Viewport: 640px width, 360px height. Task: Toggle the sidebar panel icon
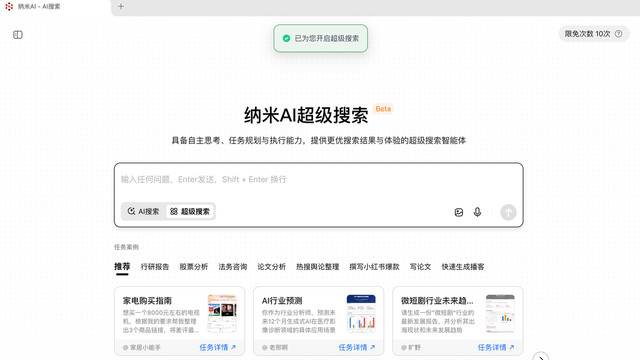point(18,35)
